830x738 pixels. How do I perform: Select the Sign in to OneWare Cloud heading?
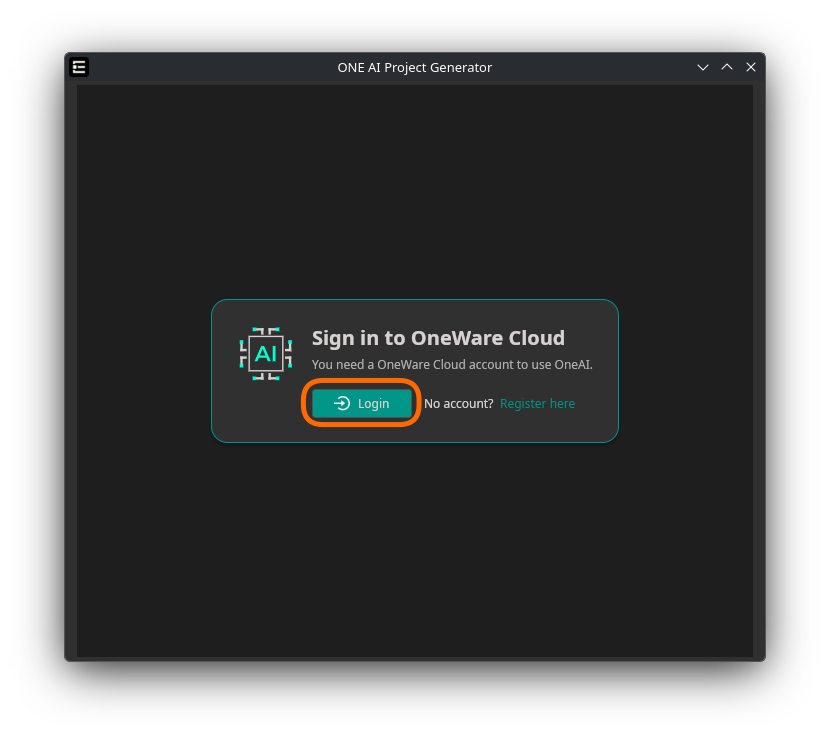click(x=438, y=338)
